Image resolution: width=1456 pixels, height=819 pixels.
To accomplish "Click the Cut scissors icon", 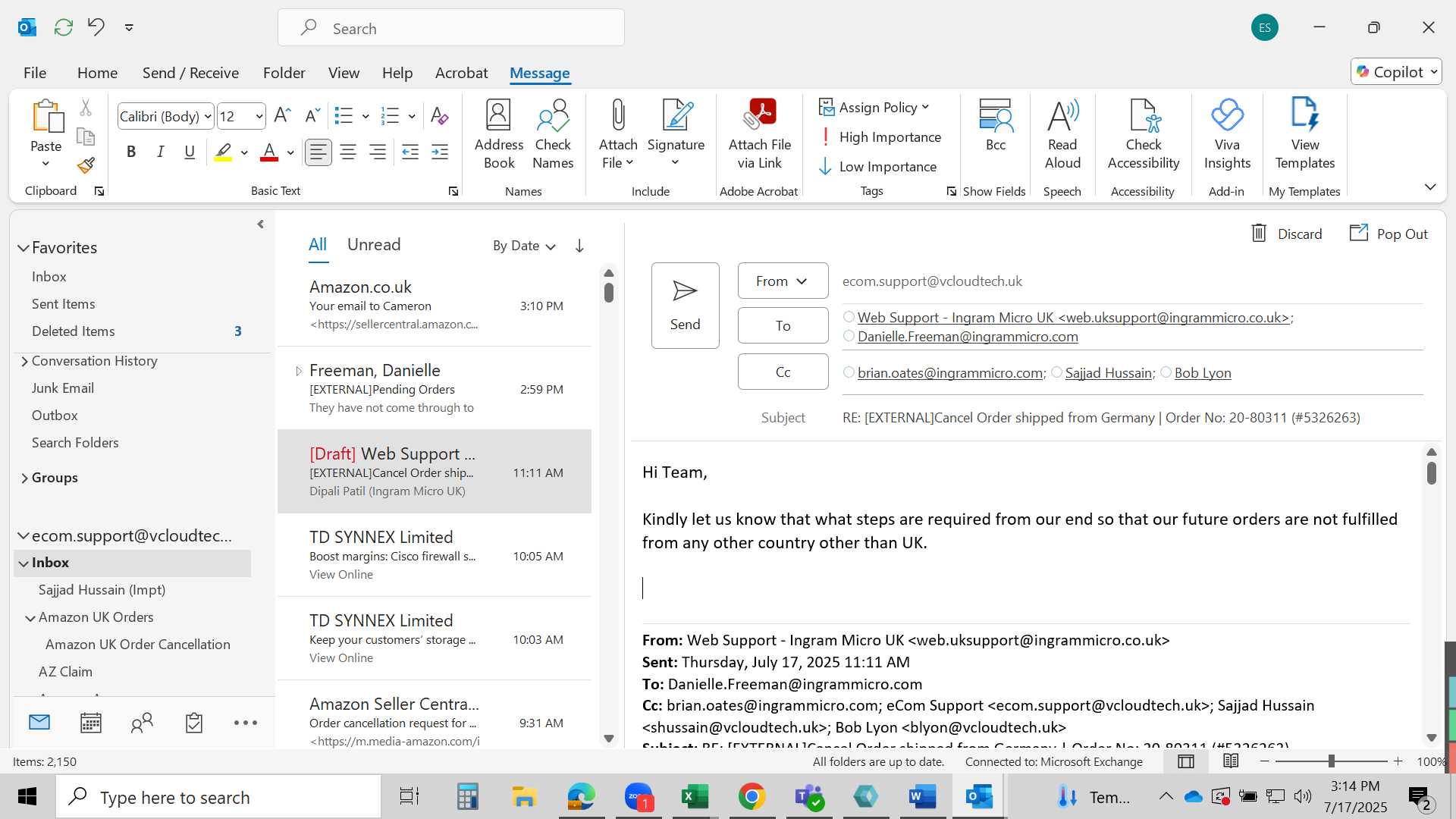I will click(86, 108).
